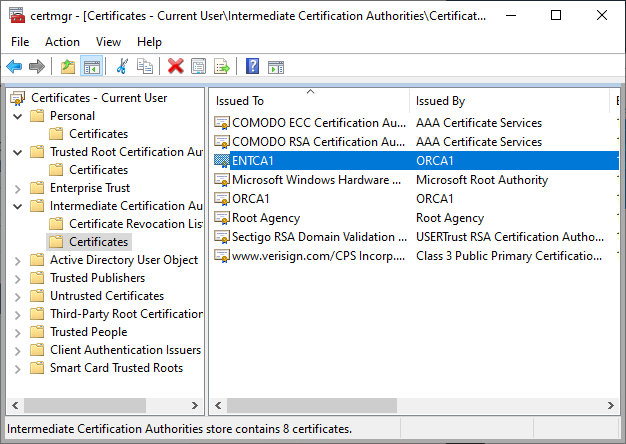Toggle Show/Hide Console Tree icon
Viewport: 626px width, 444px height.
click(91, 66)
